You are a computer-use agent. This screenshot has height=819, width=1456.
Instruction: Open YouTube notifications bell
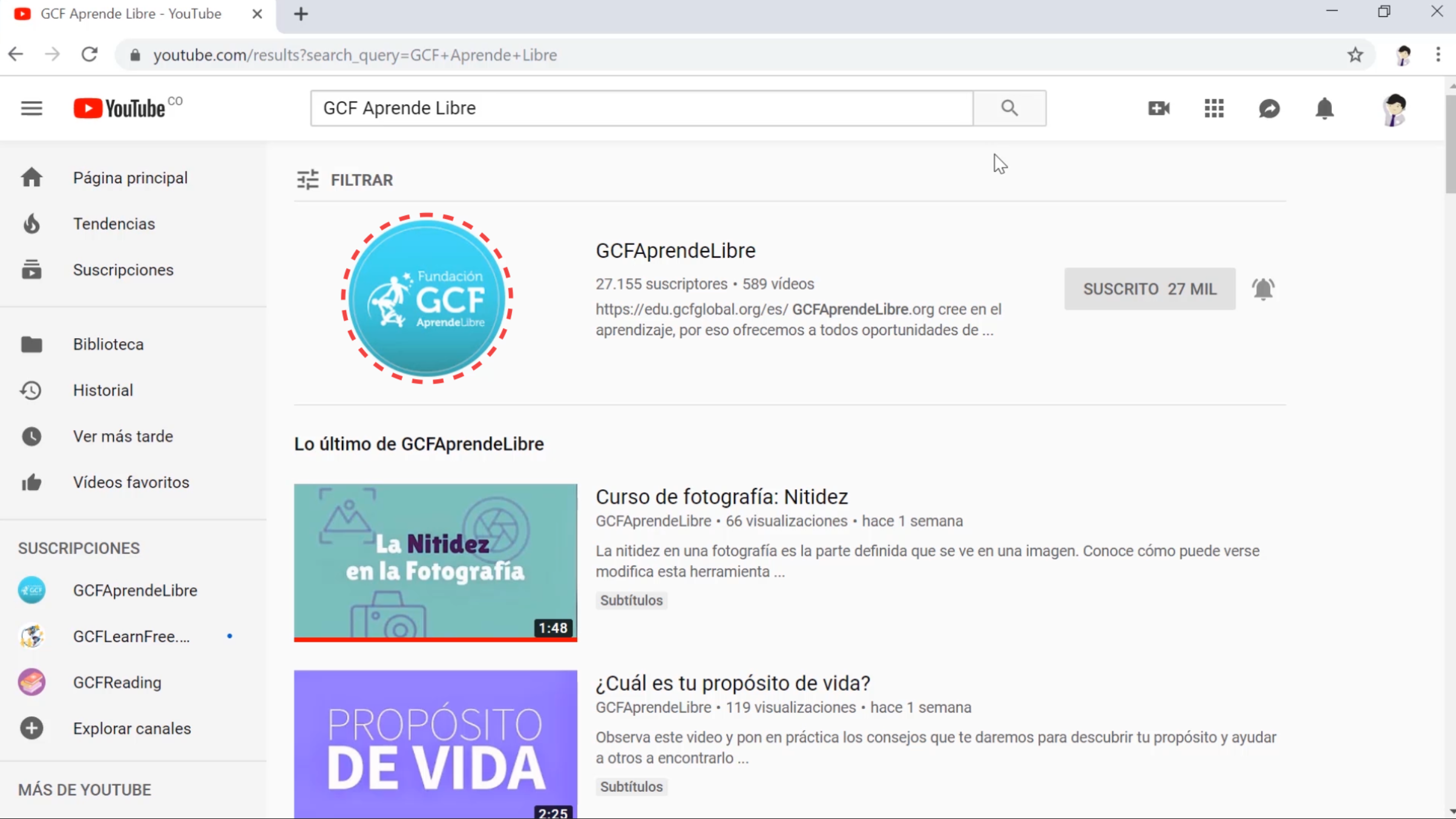click(x=1325, y=108)
